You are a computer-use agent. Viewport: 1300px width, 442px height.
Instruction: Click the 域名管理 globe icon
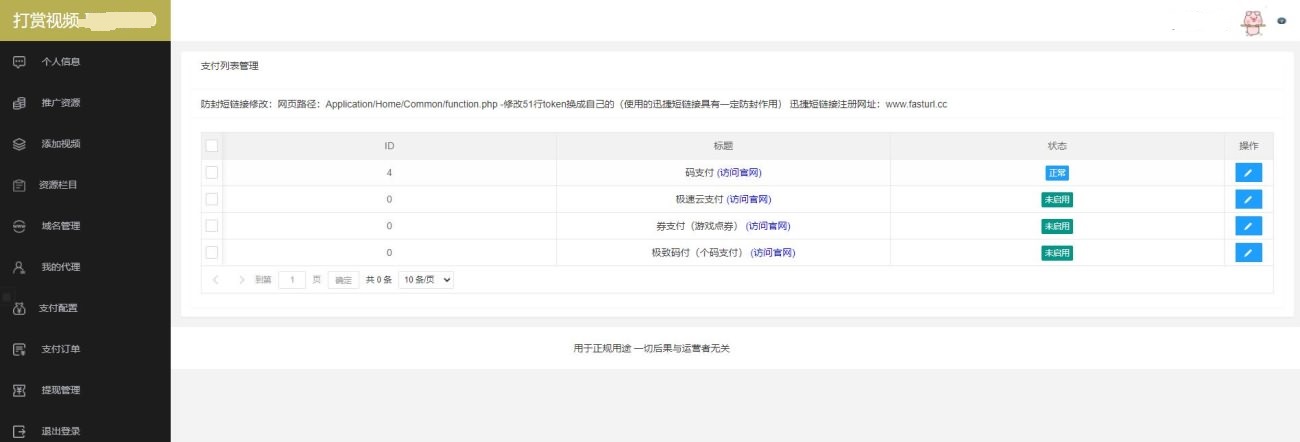point(18,226)
